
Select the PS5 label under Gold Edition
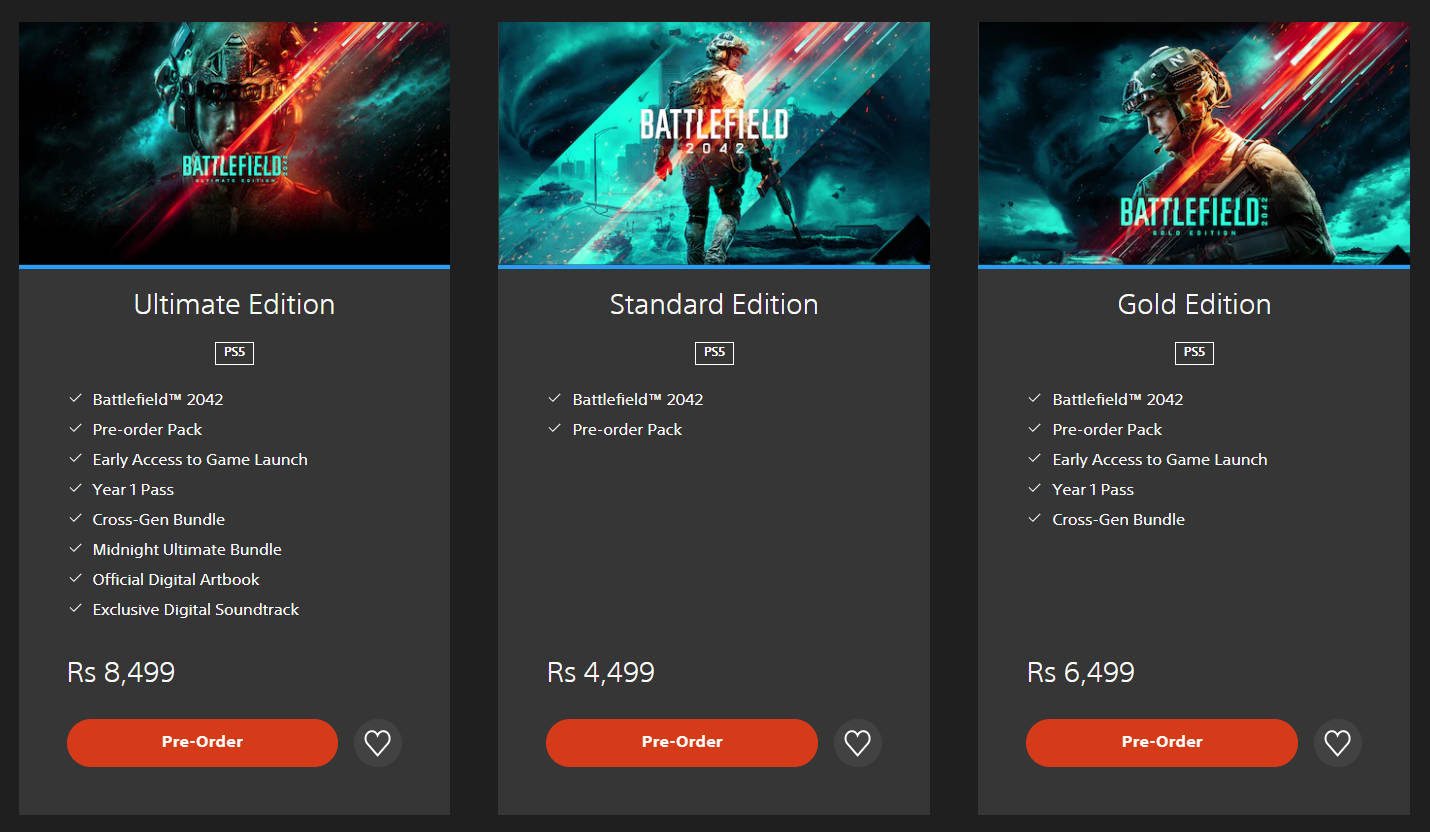[1194, 353]
